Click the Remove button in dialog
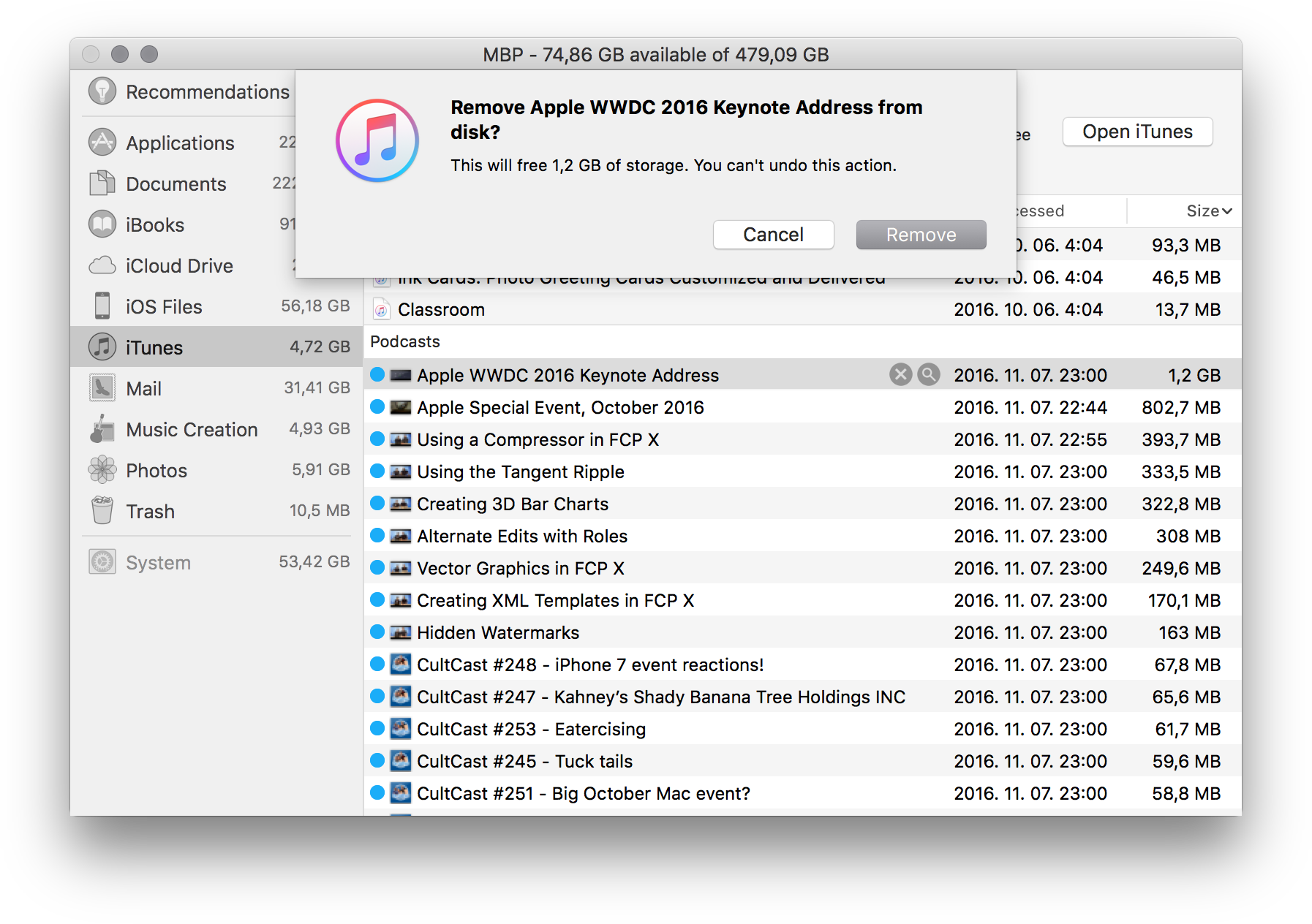The width and height of the screenshot is (1312, 924). pyautogui.click(x=921, y=235)
